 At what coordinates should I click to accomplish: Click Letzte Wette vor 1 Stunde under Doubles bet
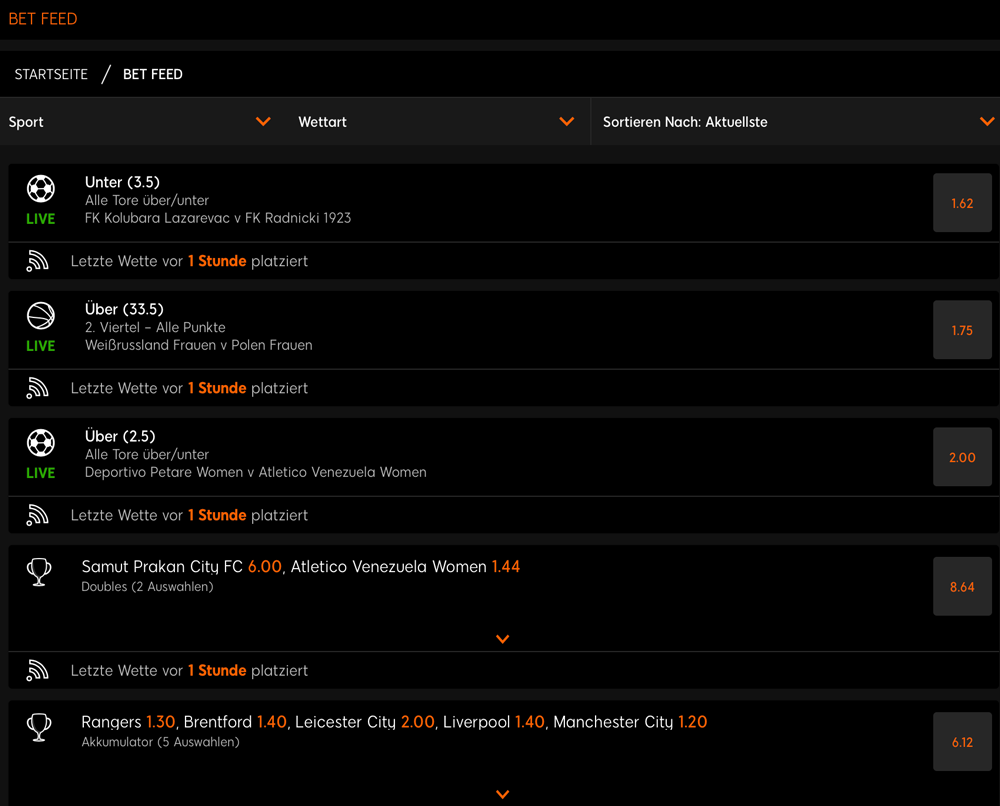pyautogui.click(x=189, y=670)
